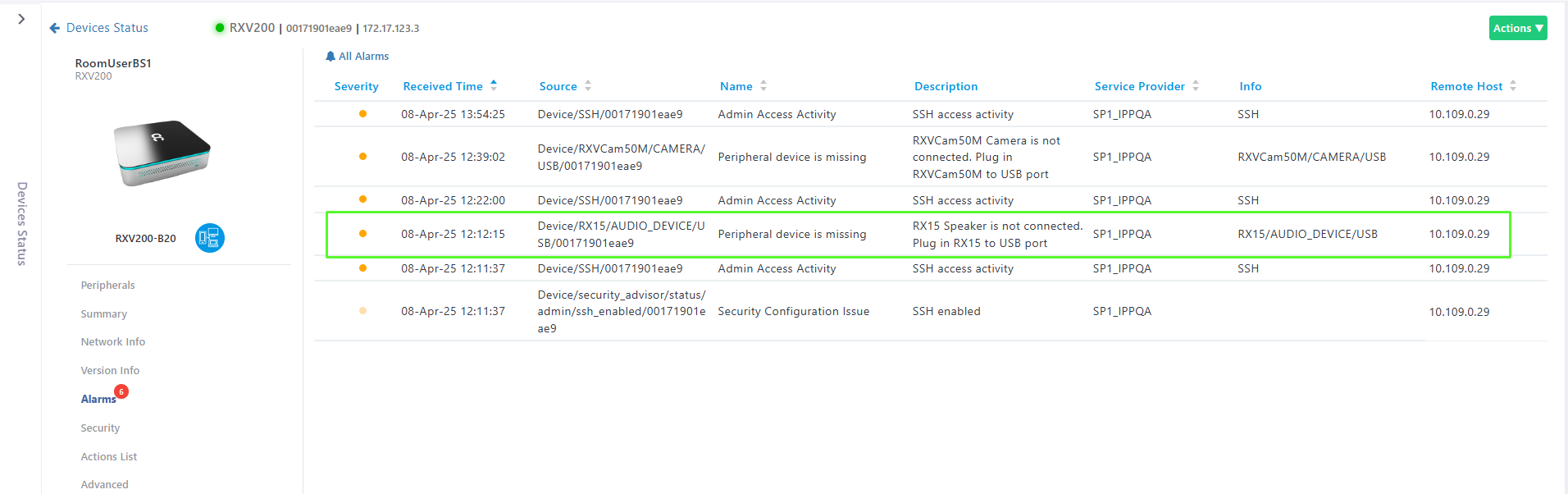Click Remote Host sort arrows
The image size is (1568, 494).
(1513, 86)
